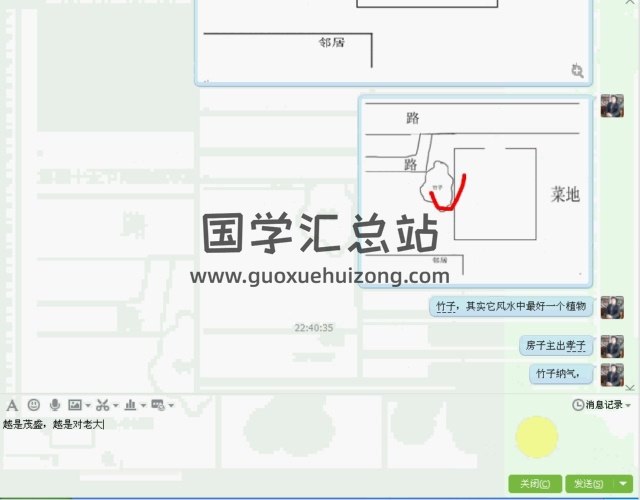Select message 竹子，其实它风水中最好一个植物
Viewport: 640px width, 500px height.
[x=511, y=307]
